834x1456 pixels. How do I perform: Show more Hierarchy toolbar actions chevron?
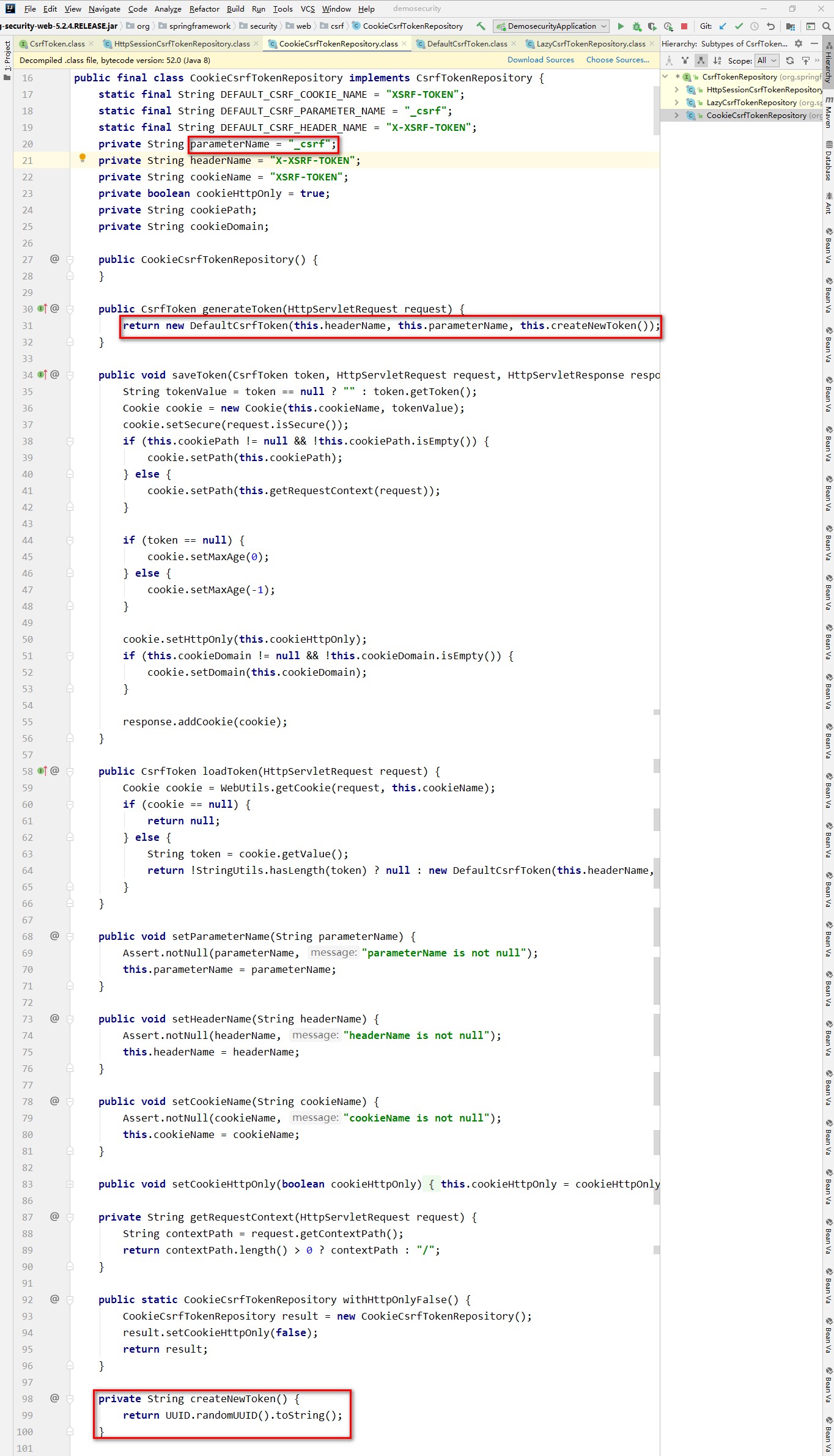(x=817, y=61)
